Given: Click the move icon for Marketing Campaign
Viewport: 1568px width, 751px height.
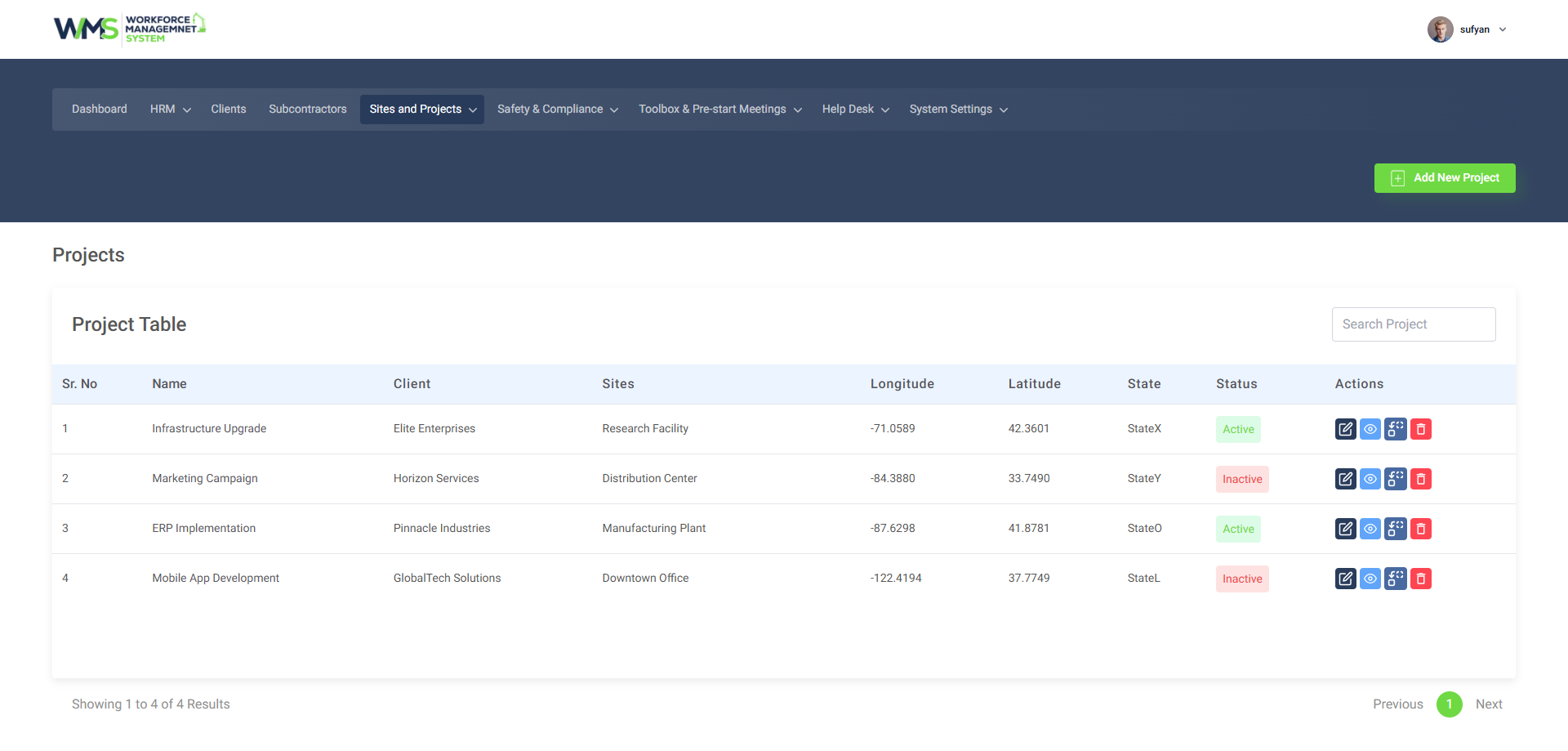Looking at the screenshot, I should [1395, 479].
